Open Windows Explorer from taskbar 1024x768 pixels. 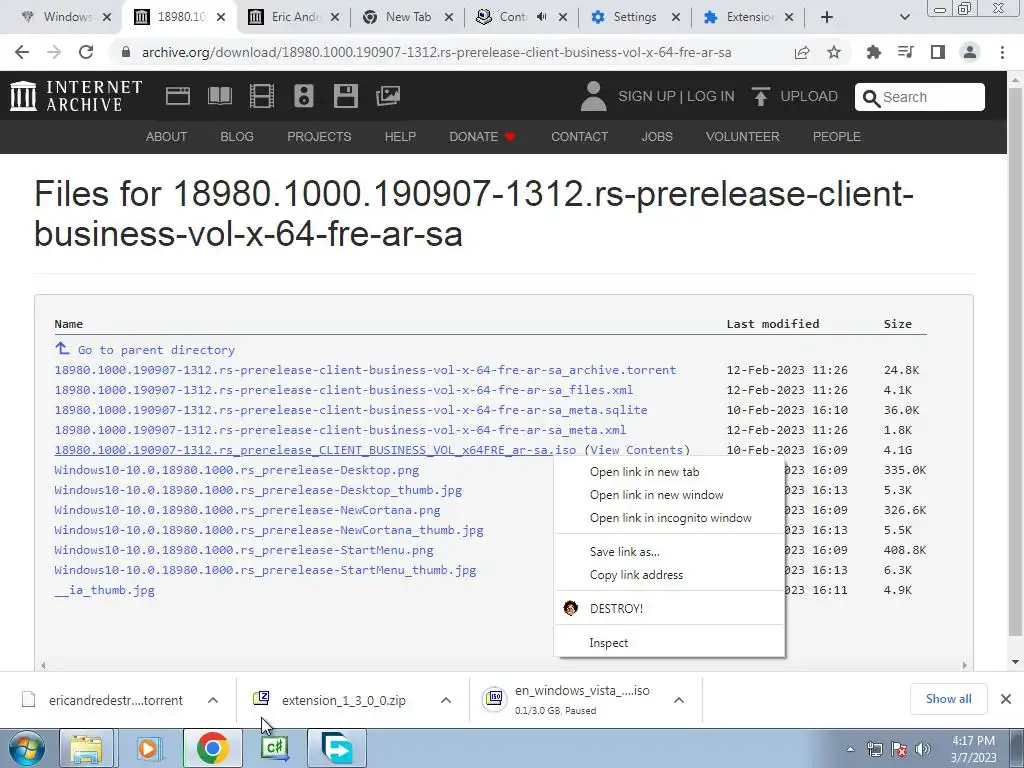pyautogui.click(x=86, y=748)
